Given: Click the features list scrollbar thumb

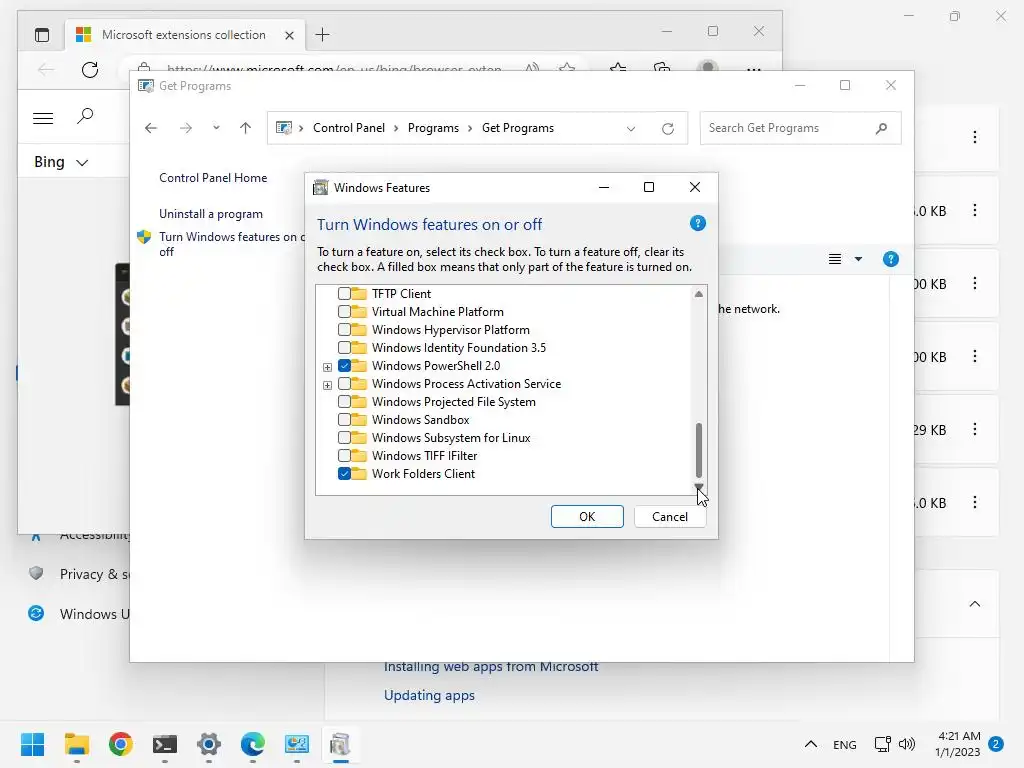Looking at the screenshot, I should pyautogui.click(x=699, y=451).
